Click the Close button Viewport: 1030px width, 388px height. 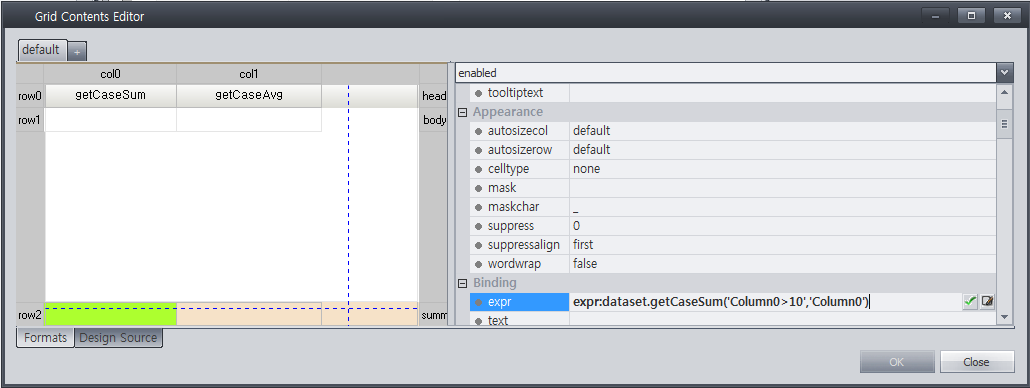(x=976, y=362)
